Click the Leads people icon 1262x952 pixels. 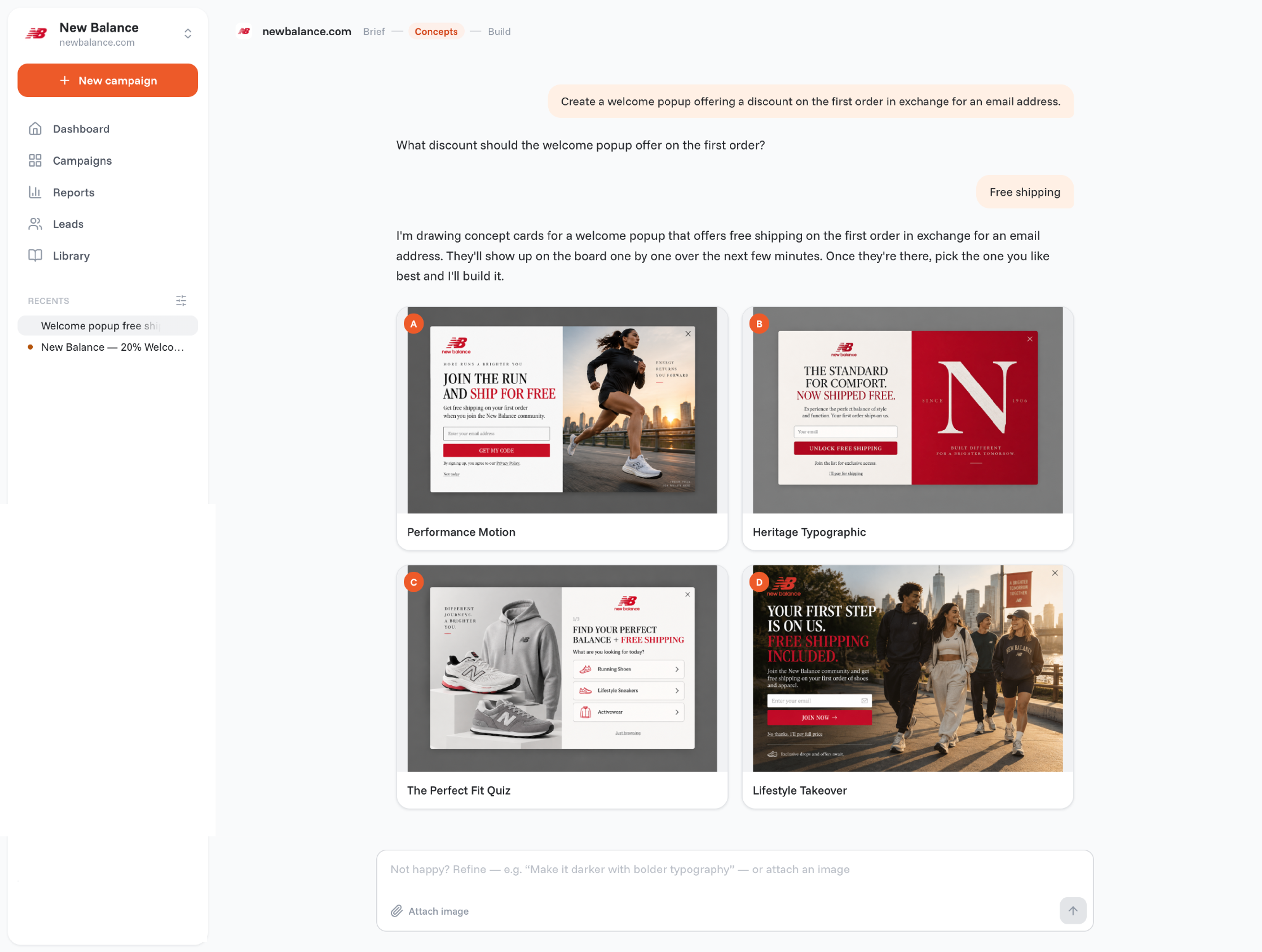[x=35, y=224]
